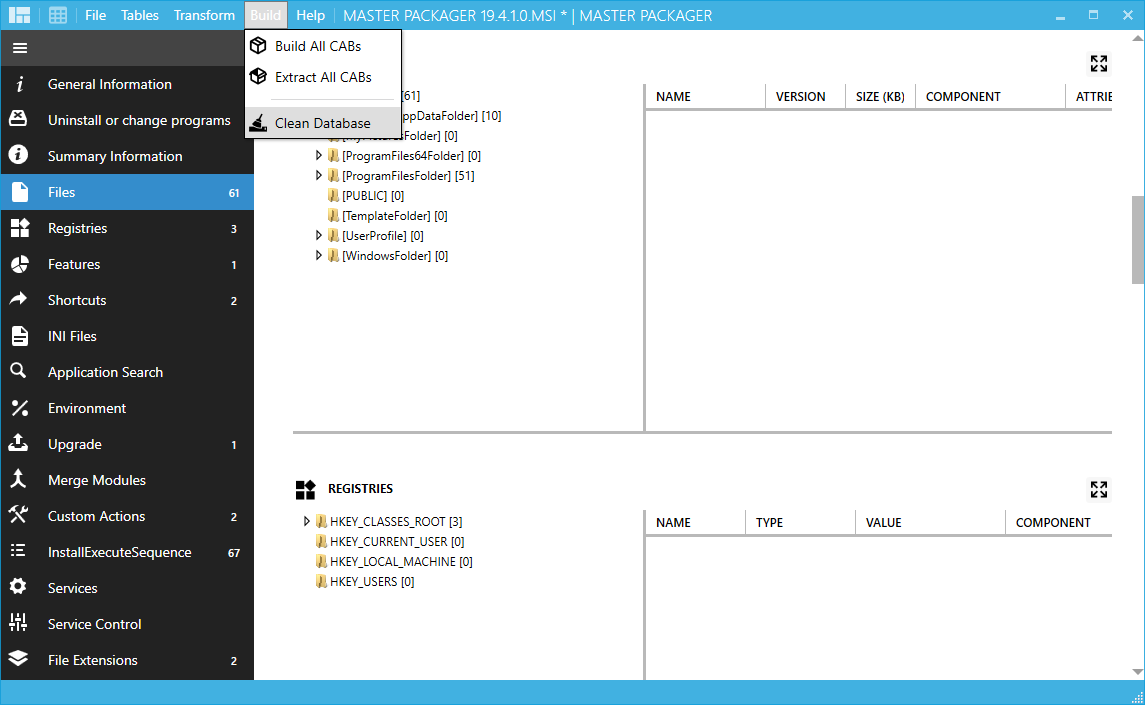Sort files by COMPONENT column
Viewport: 1145px width, 705px height.
[963, 96]
